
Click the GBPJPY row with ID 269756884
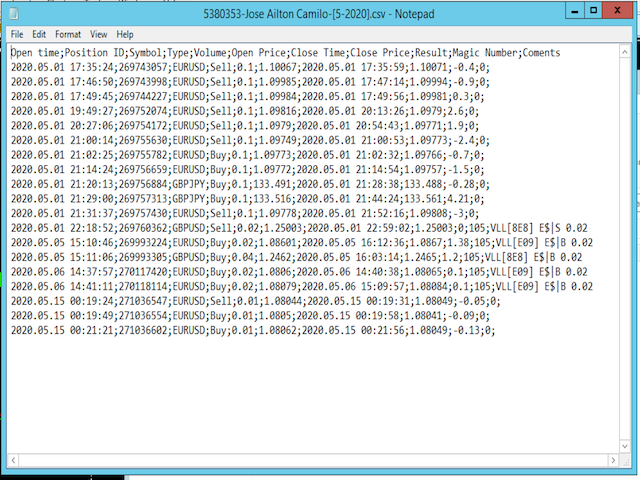[250, 184]
